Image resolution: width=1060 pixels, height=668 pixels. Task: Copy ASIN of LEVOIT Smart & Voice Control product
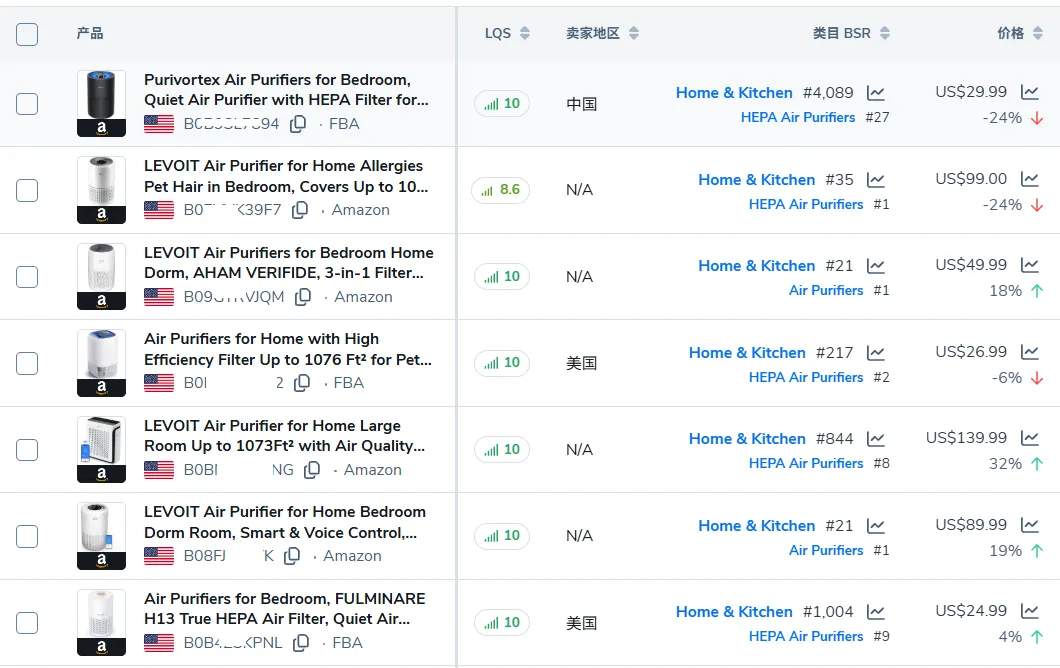point(292,556)
